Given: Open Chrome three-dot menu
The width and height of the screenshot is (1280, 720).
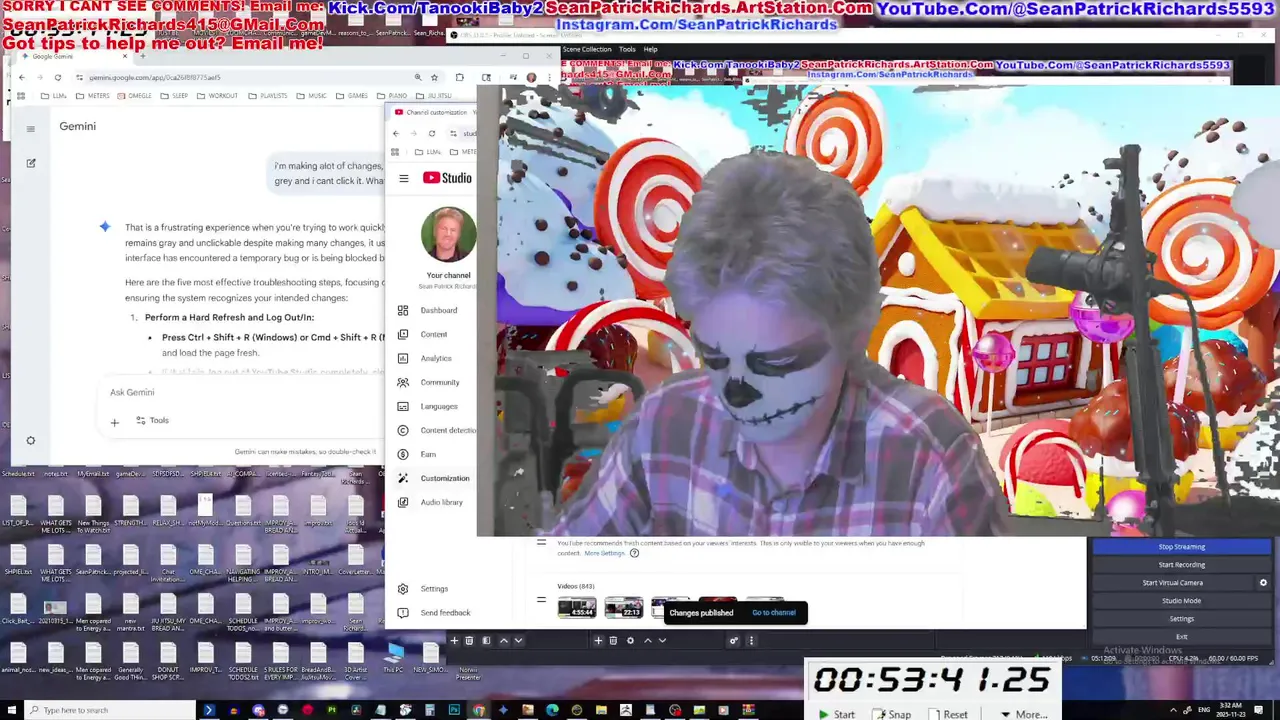Looking at the screenshot, I should click(549, 77).
